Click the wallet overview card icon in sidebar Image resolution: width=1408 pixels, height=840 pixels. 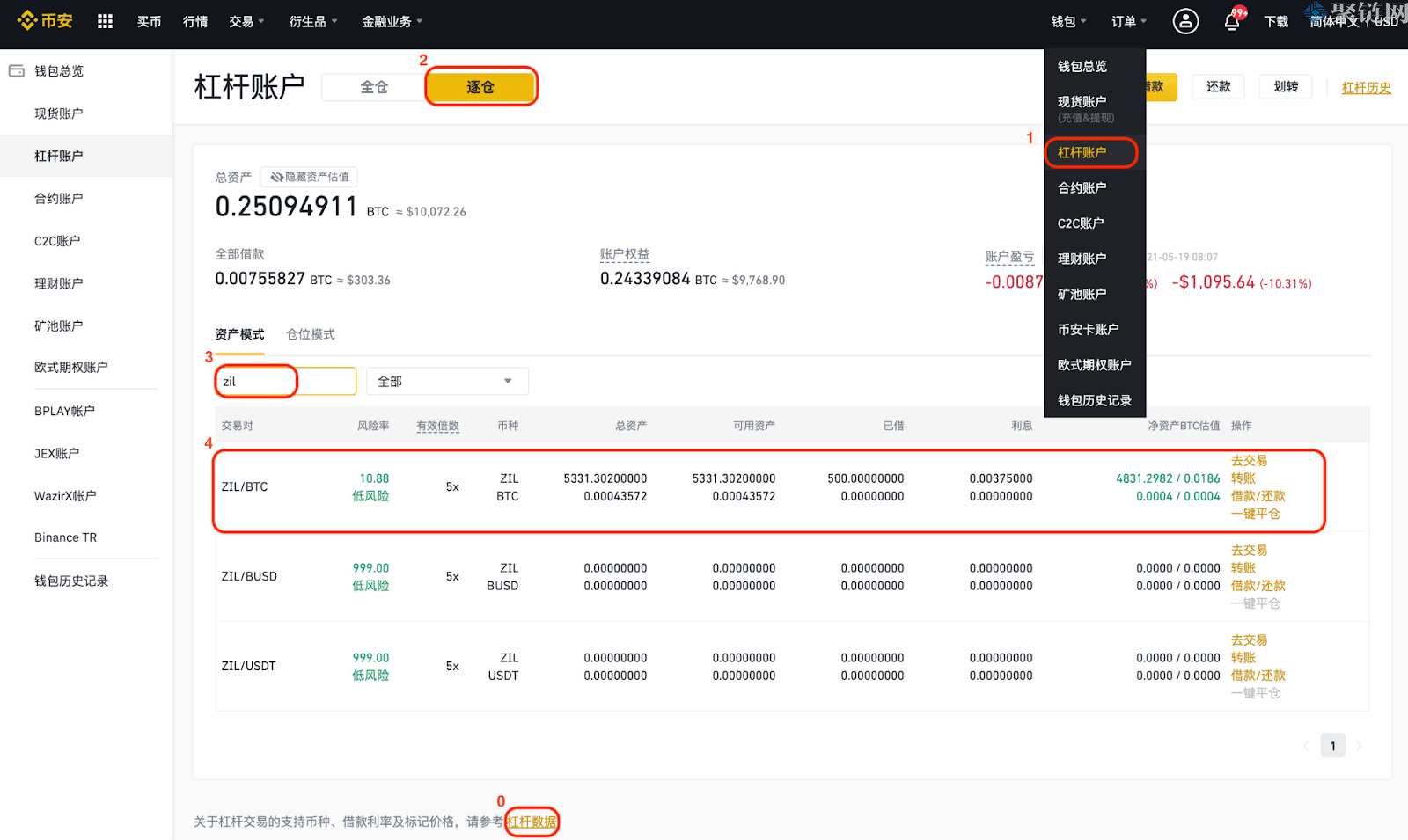(x=17, y=71)
